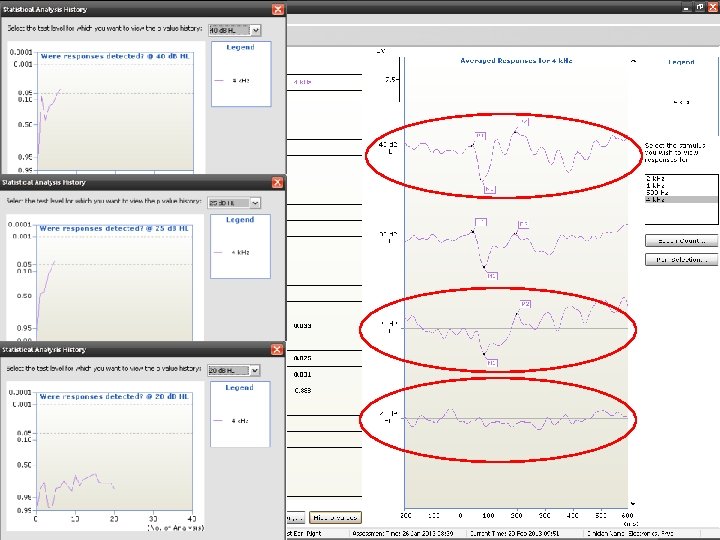Click P2 marker on the third waveform
720x540 pixels.
pos(525,304)
